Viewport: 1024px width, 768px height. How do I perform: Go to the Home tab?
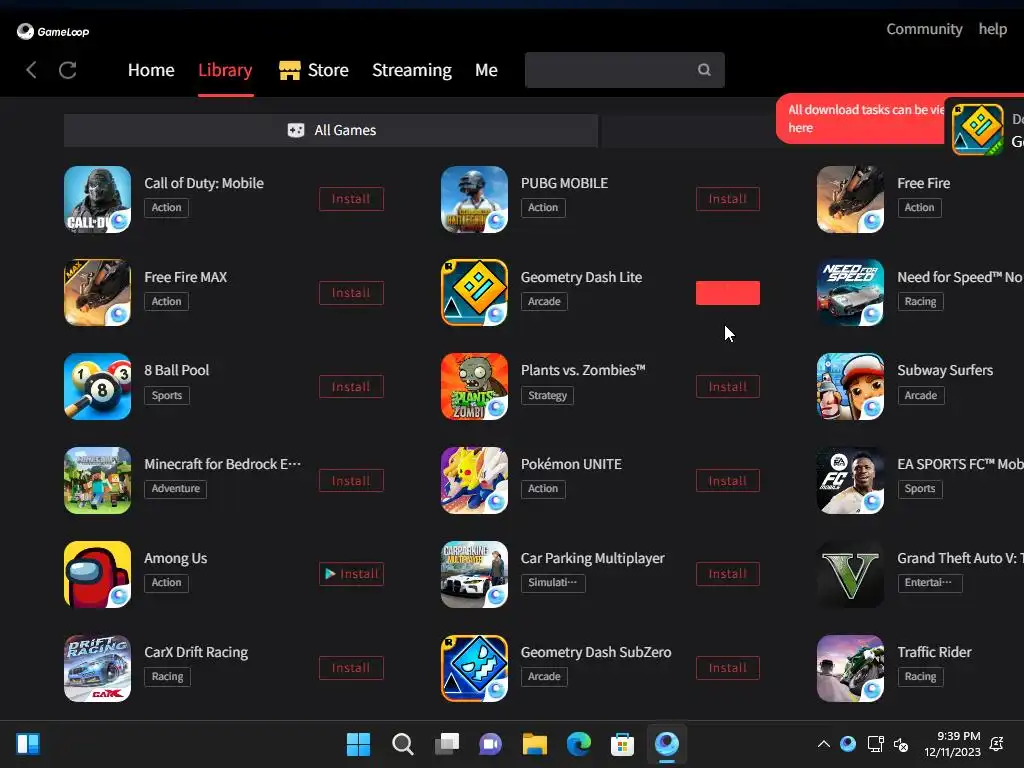point(151,70)
